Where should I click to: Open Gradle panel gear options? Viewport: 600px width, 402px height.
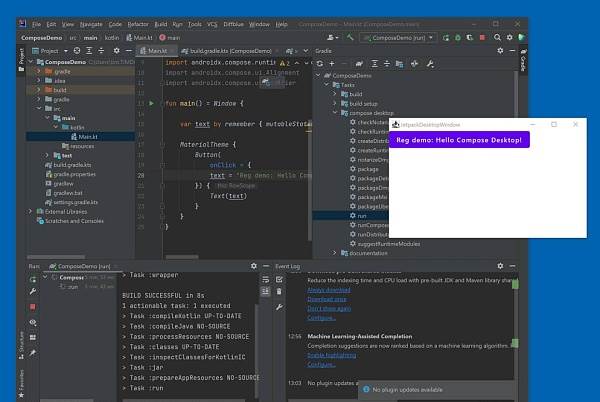tap(500, 50)
